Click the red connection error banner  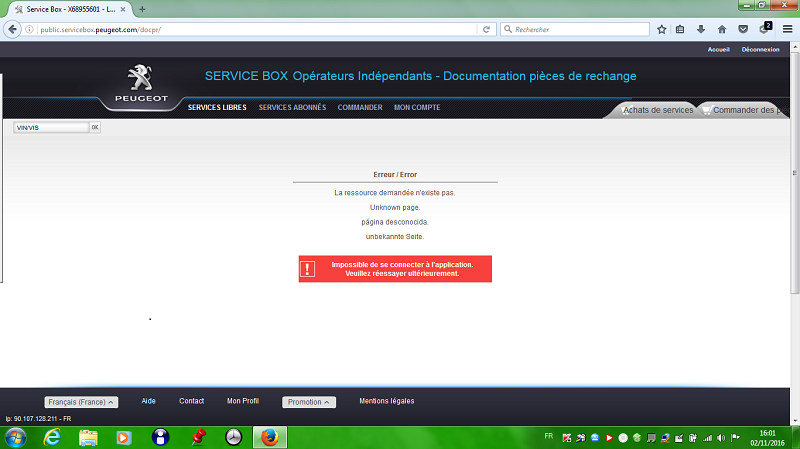395,269
